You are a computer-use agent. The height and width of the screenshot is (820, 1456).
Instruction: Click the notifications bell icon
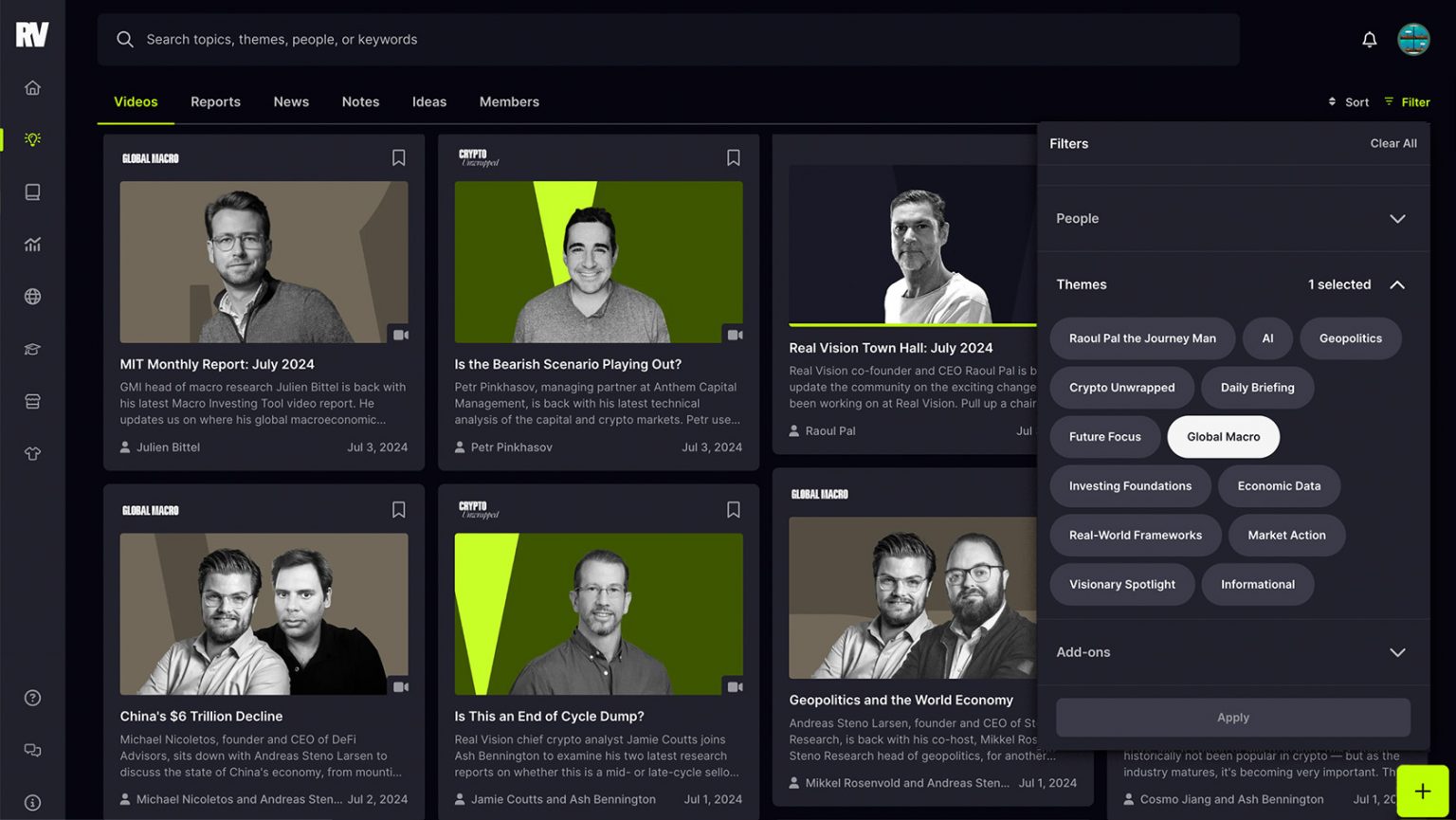click(1369, 40)
